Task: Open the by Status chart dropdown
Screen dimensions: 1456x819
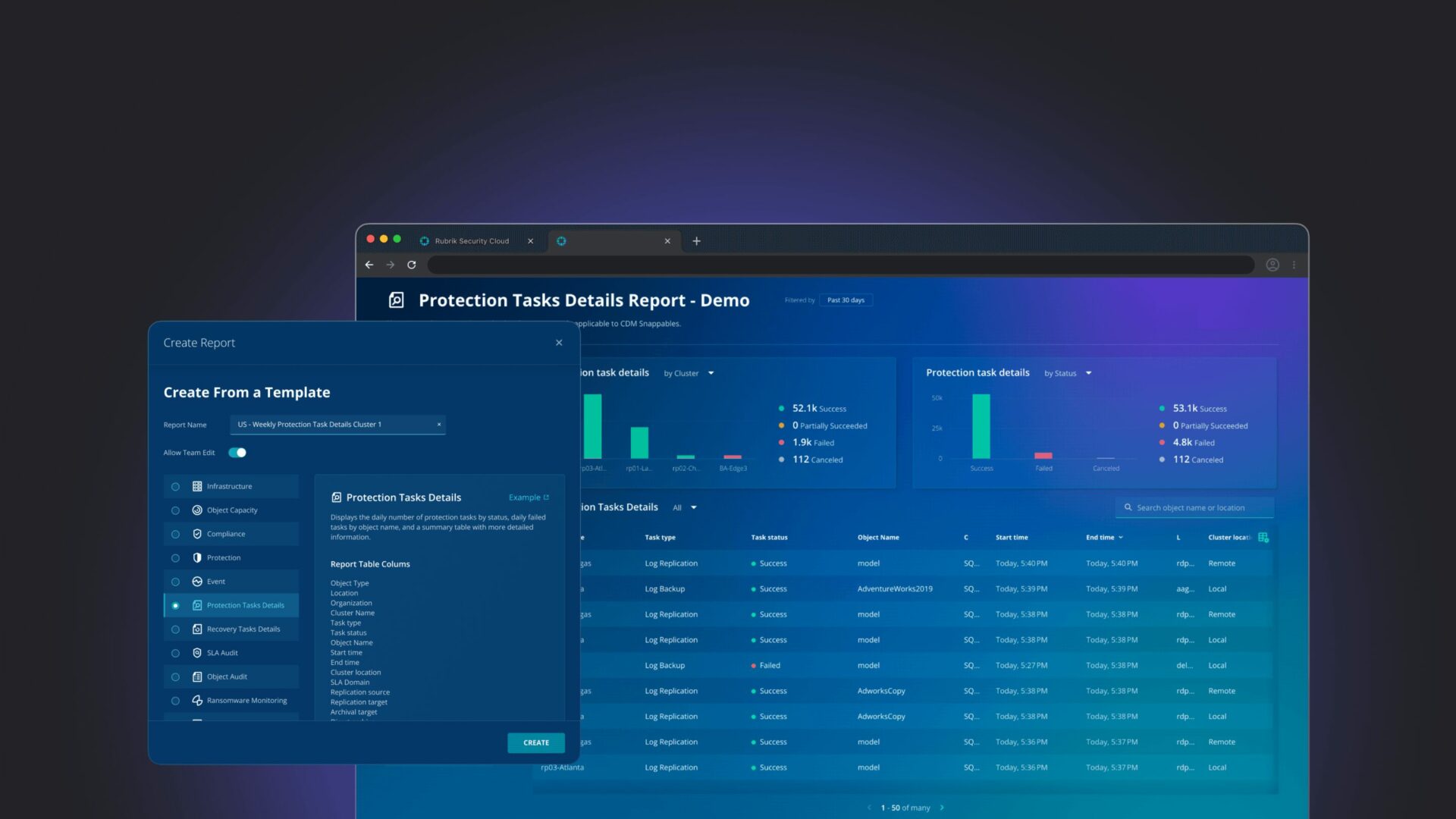Action: click(1068, 373)
